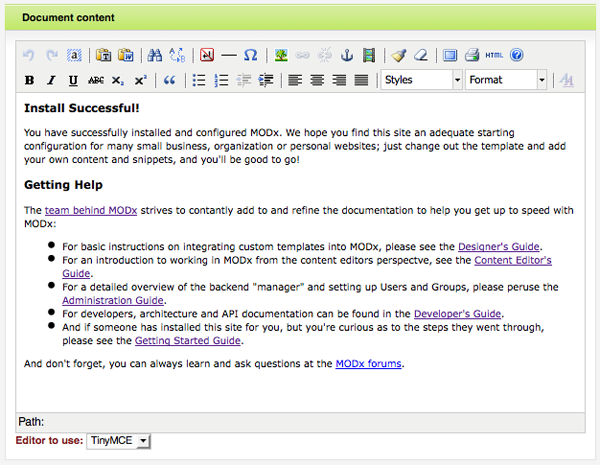Viewport: 600px width, 465px height.
Task: Toggle Strikethrough formatting
Action: pos(96,80)
